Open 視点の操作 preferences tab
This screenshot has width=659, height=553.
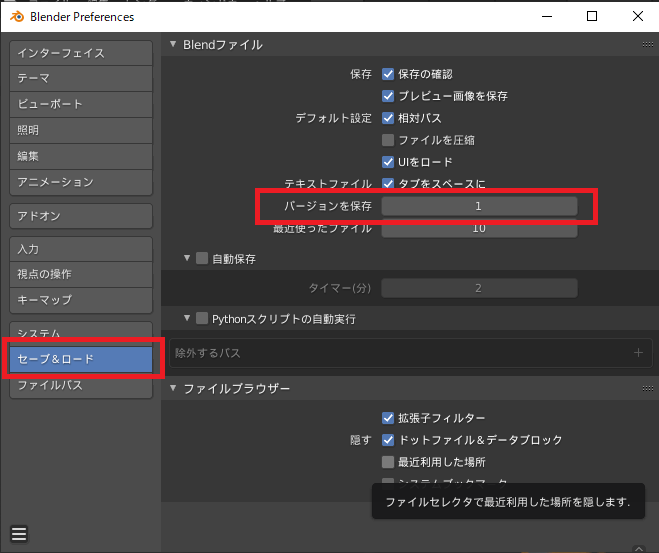point(81,274)
